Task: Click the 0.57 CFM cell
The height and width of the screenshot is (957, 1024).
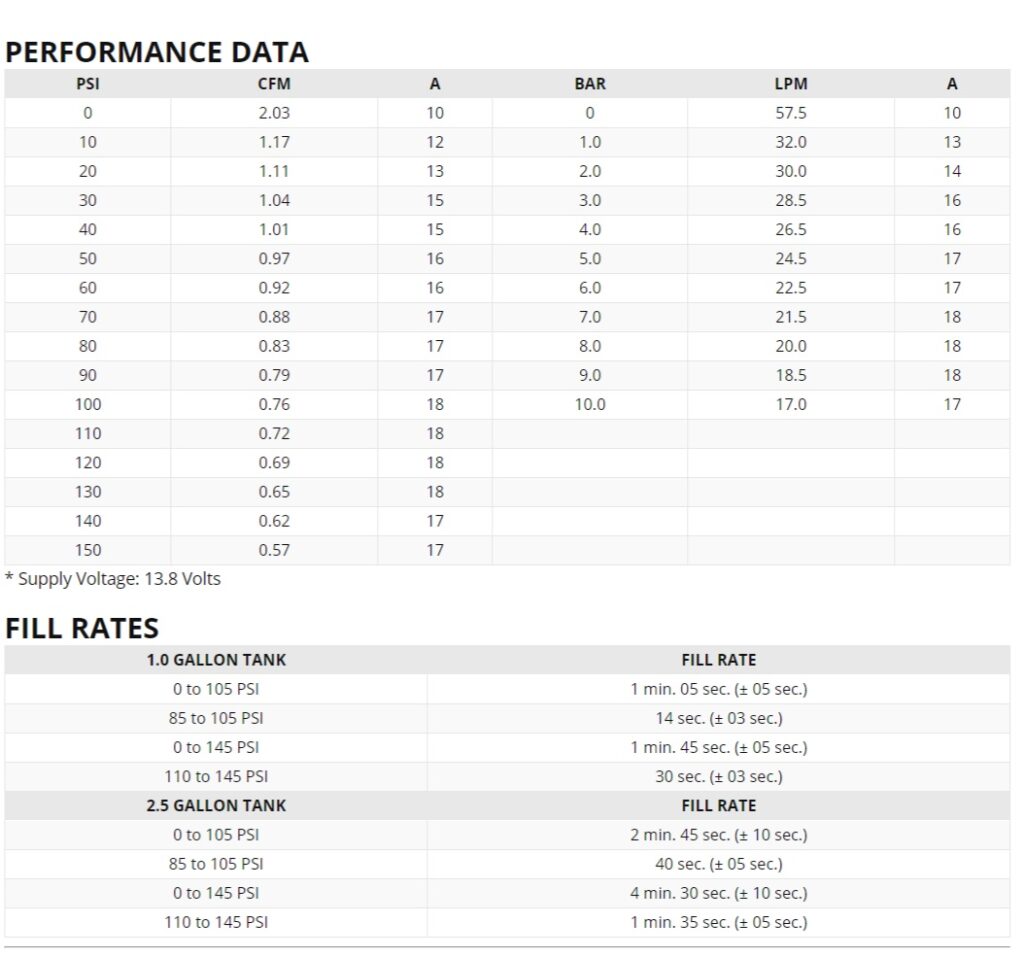Action: [274, 550]
